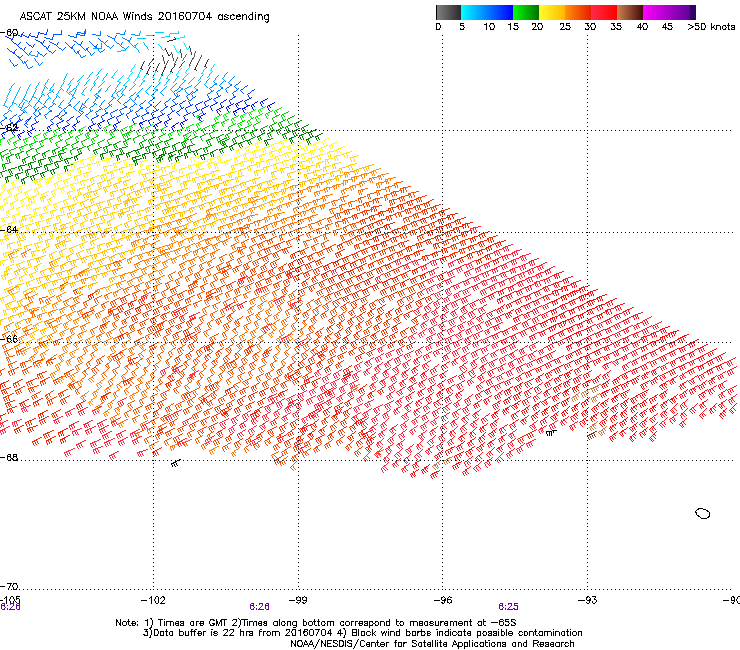Image resolution: width=740 pixels, height=650 pixels.
Task: Click the '20' label on the color scale
Action: tap(537, 27)
